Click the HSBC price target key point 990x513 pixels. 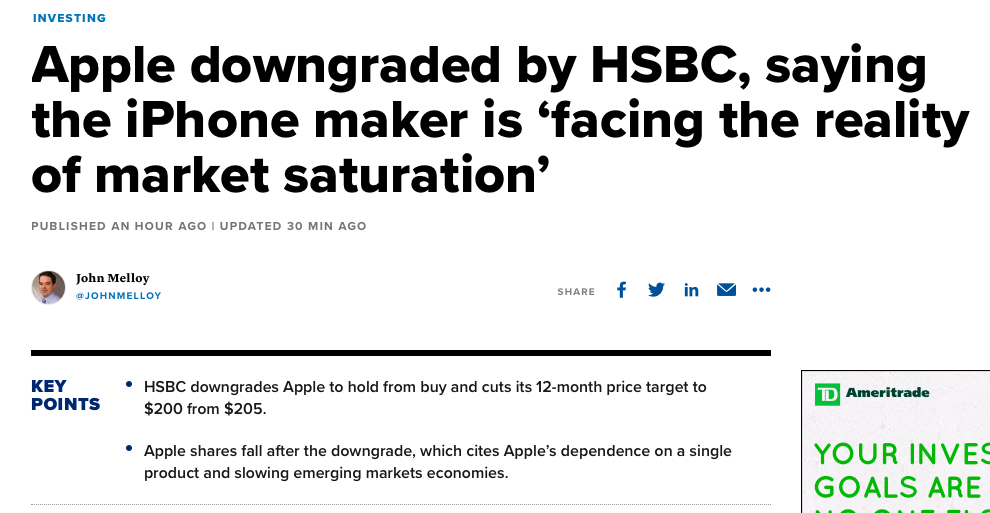pyautogui.click(x=425, y=398)
